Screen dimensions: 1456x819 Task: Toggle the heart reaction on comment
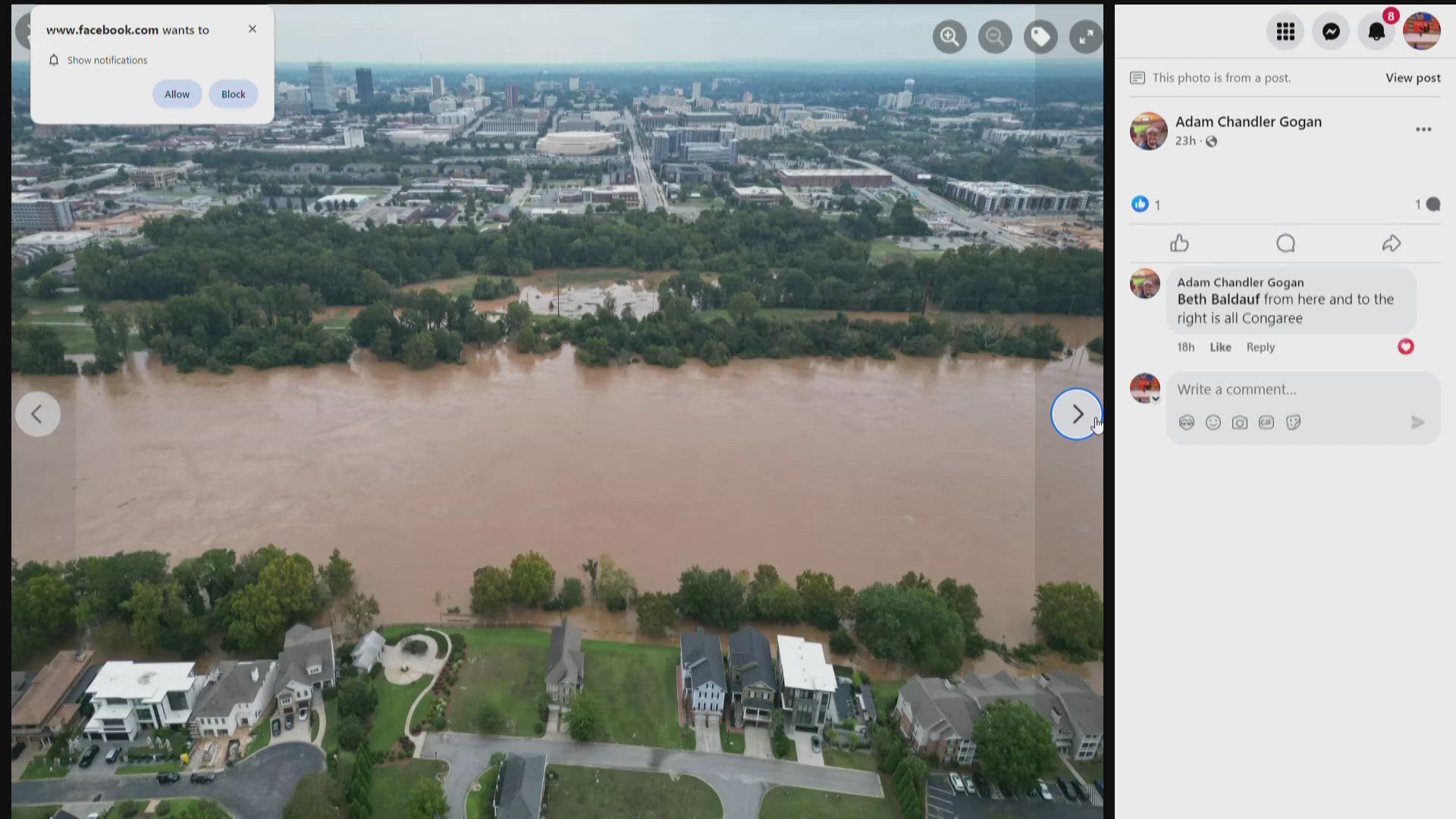click(1406, 346)
